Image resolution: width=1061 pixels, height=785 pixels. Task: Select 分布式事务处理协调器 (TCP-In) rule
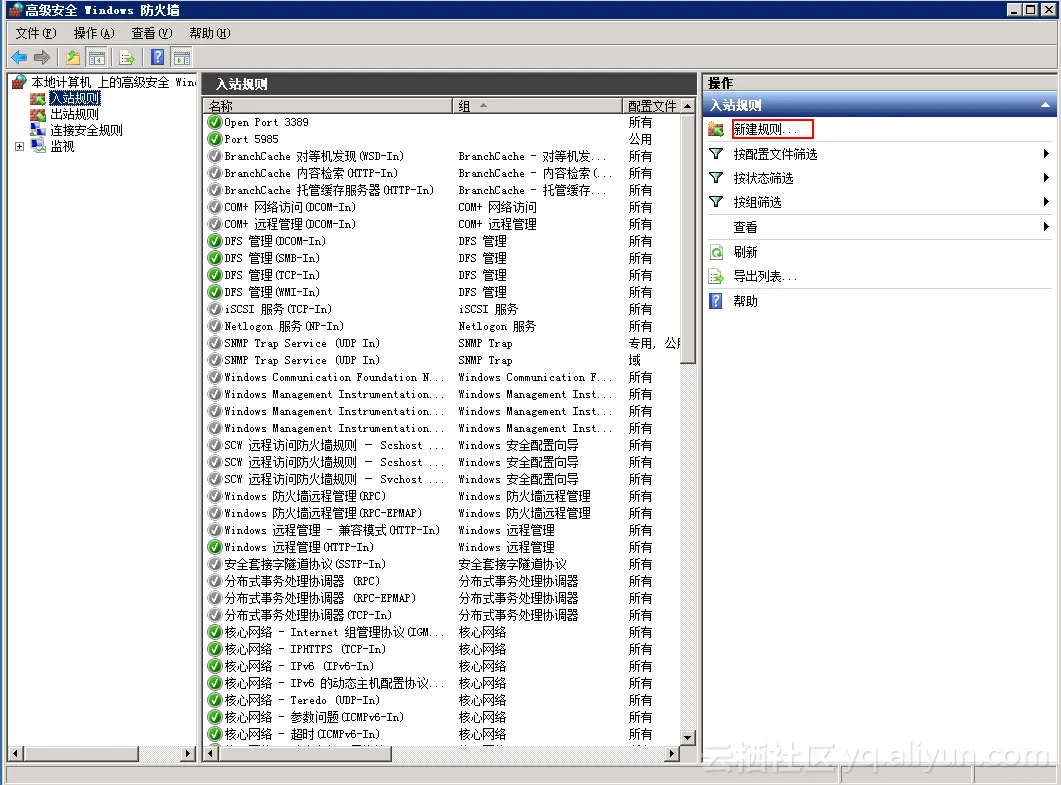308,615
